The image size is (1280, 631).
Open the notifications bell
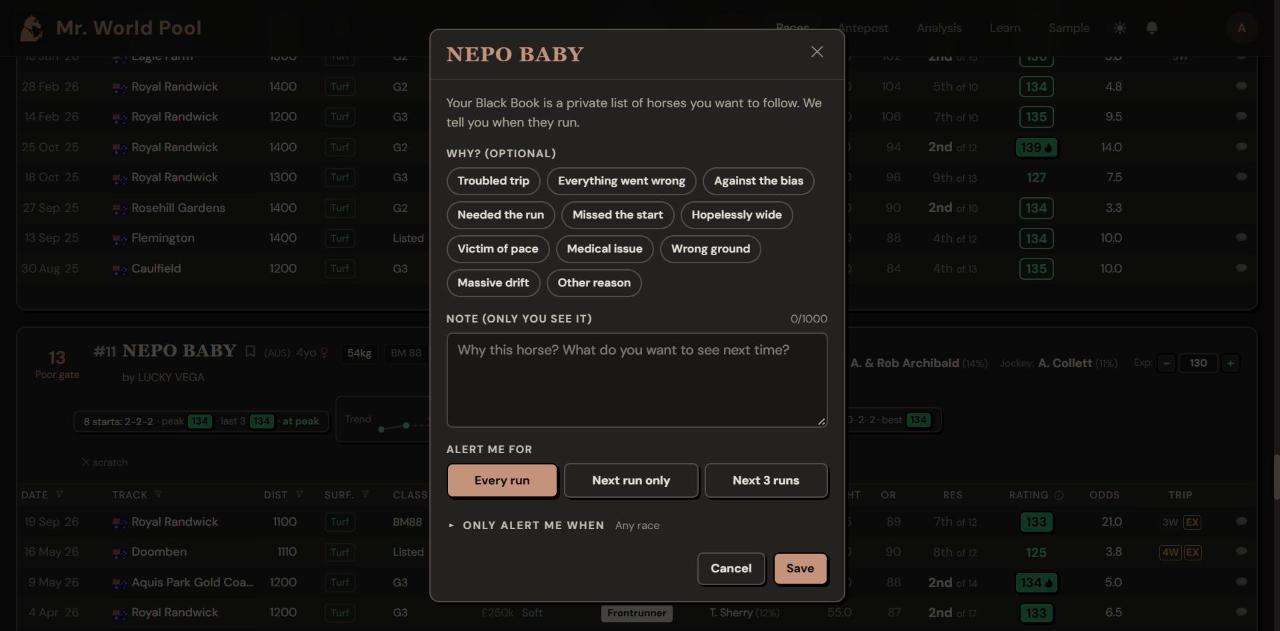(1152, 28)
